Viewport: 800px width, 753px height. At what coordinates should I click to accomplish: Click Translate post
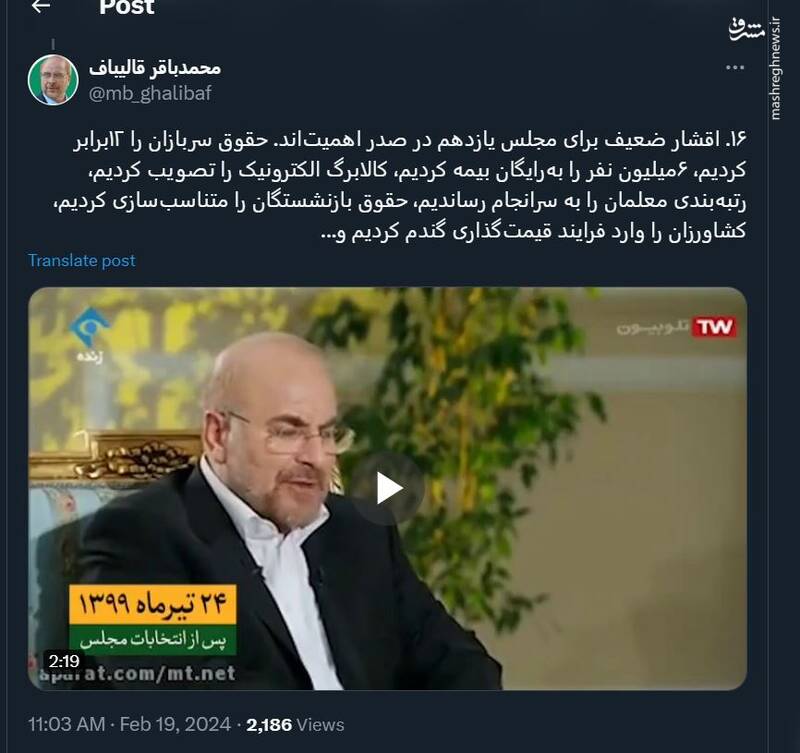click(x=82, y=260)
